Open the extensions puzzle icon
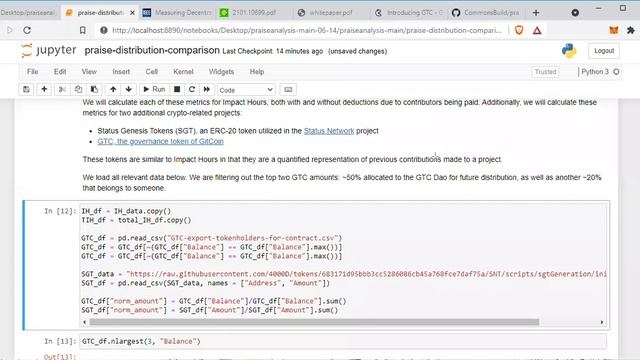 click(x=631, y=30)
